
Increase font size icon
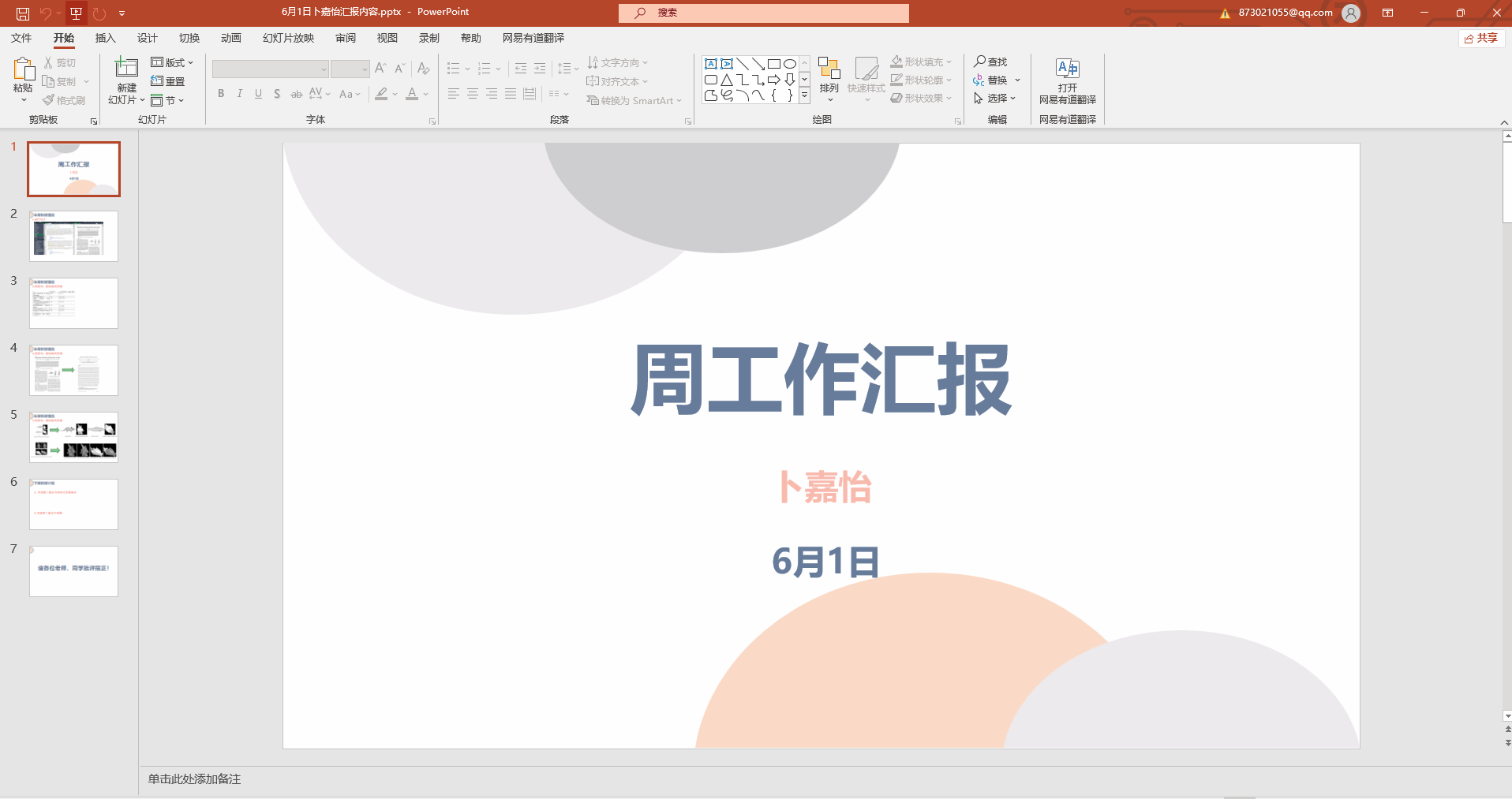pos(381,69)
